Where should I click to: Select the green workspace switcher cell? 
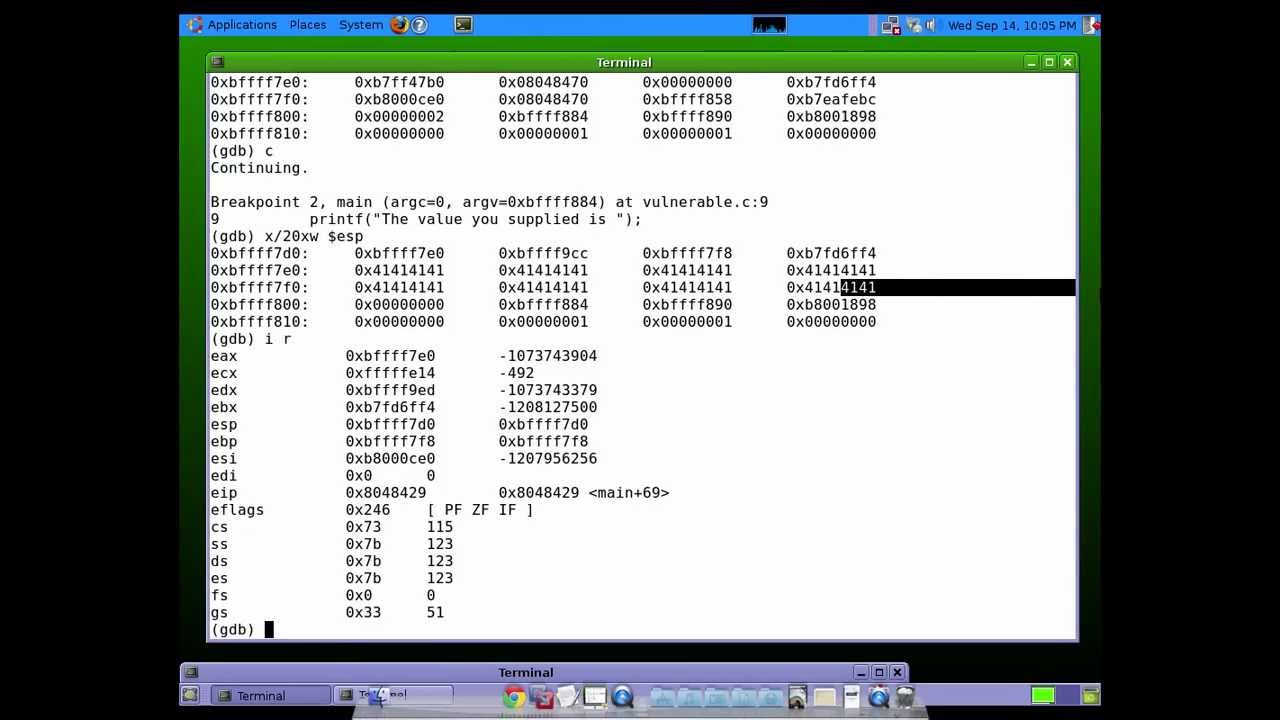[1043, 695]
